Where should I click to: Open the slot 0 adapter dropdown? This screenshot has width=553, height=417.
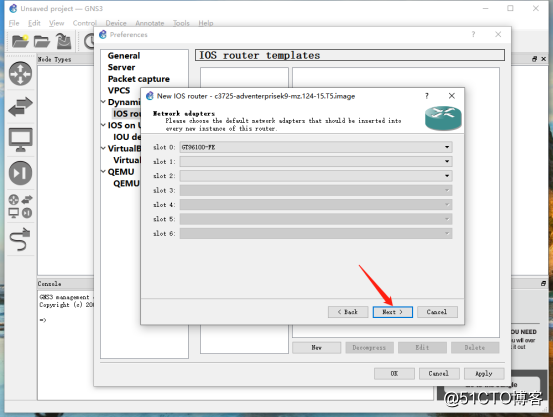316,147
